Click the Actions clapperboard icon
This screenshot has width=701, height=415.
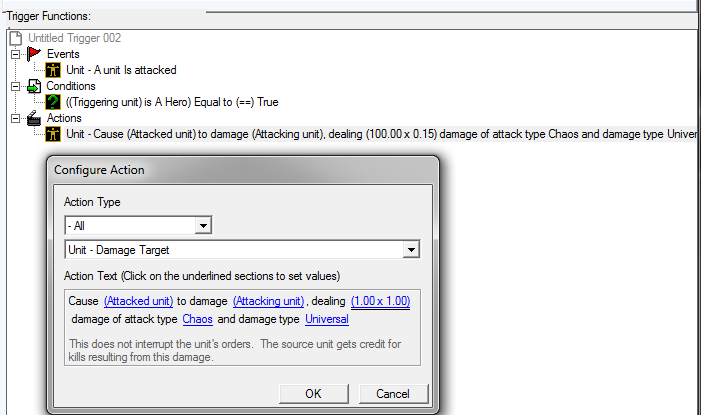click(x=34, y=118)
